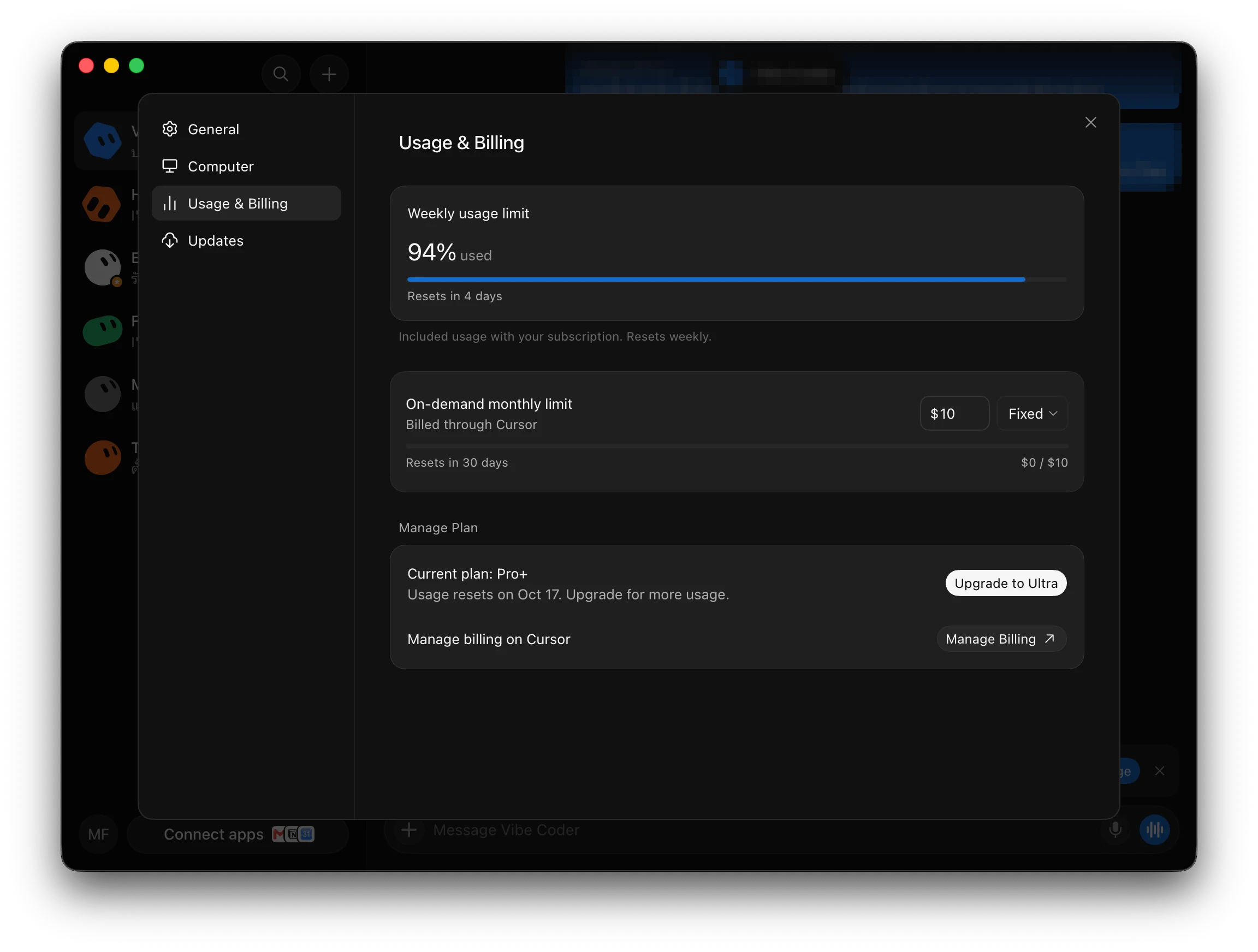
Task: Click the search icon in main window
Action: click(x=281, y=74)
